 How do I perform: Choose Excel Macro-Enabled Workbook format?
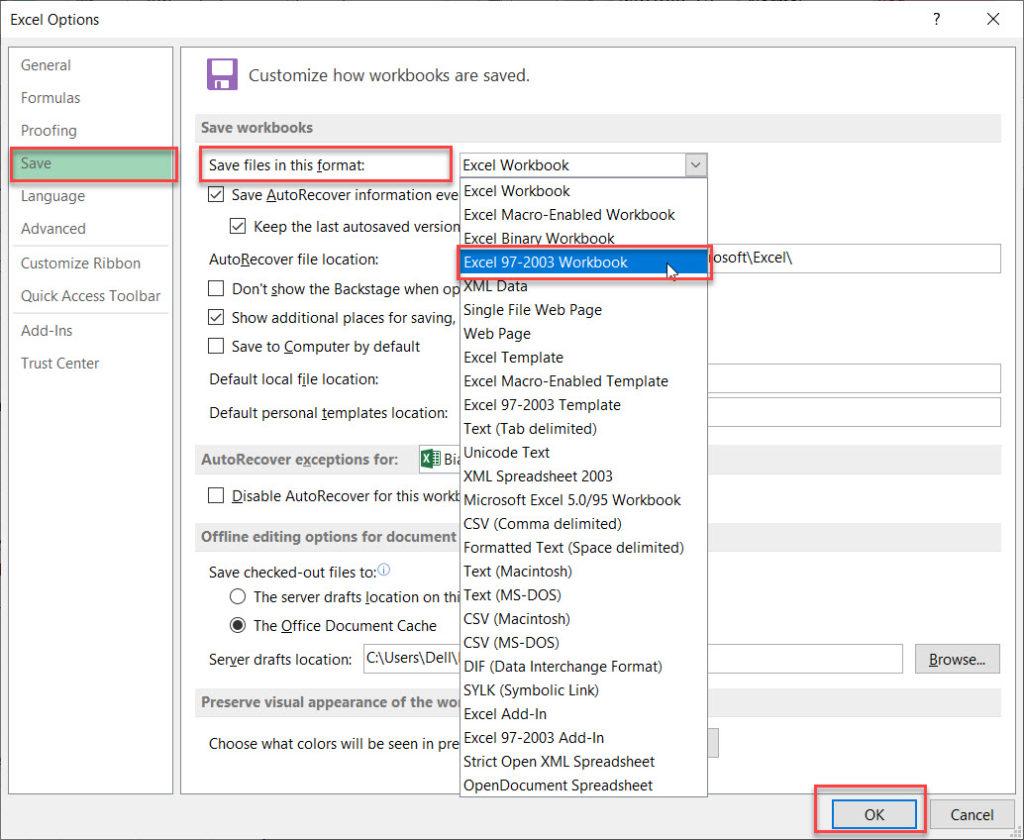[x=584, y=214]
